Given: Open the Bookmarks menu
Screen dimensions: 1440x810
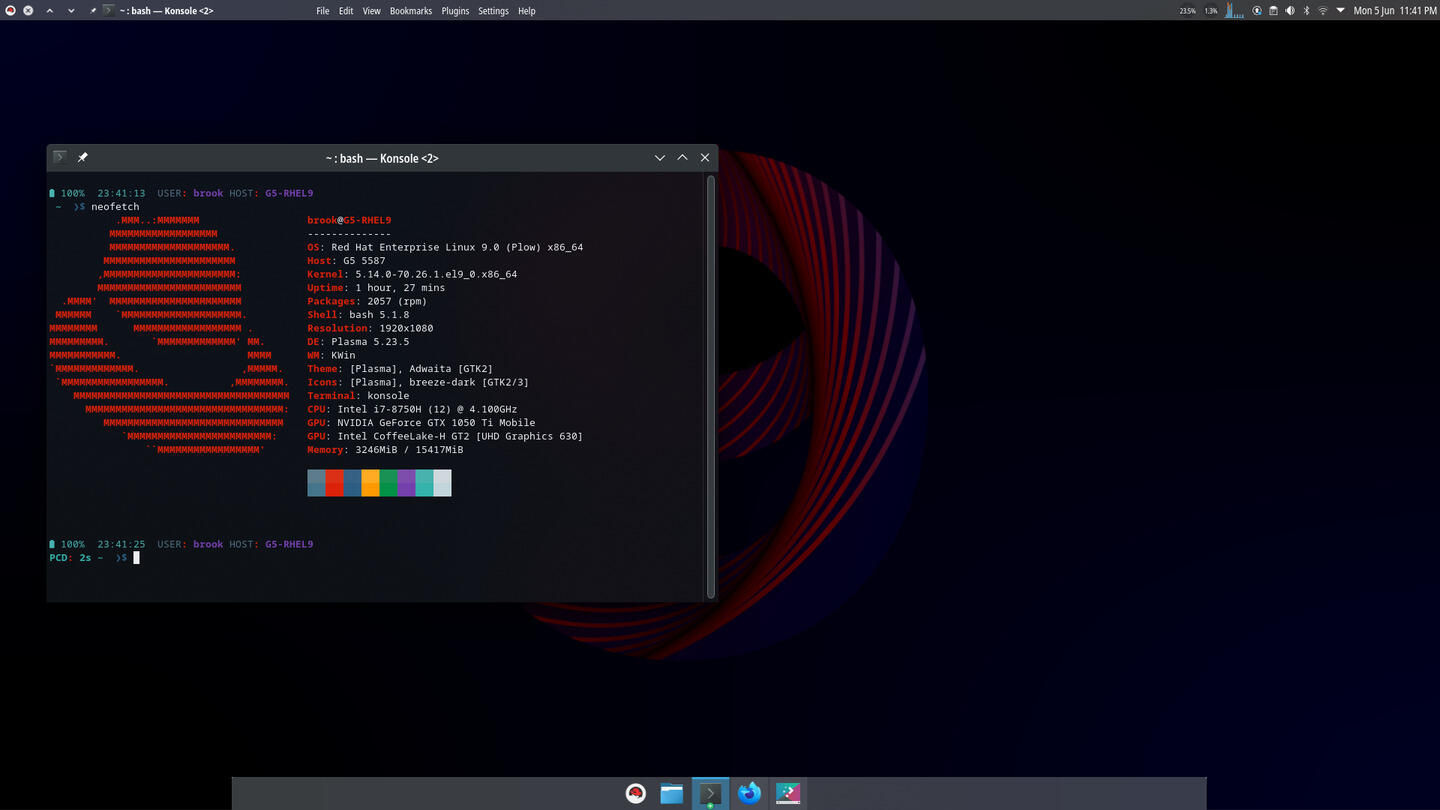Looking at the screenshot, I should coord(411,11).
